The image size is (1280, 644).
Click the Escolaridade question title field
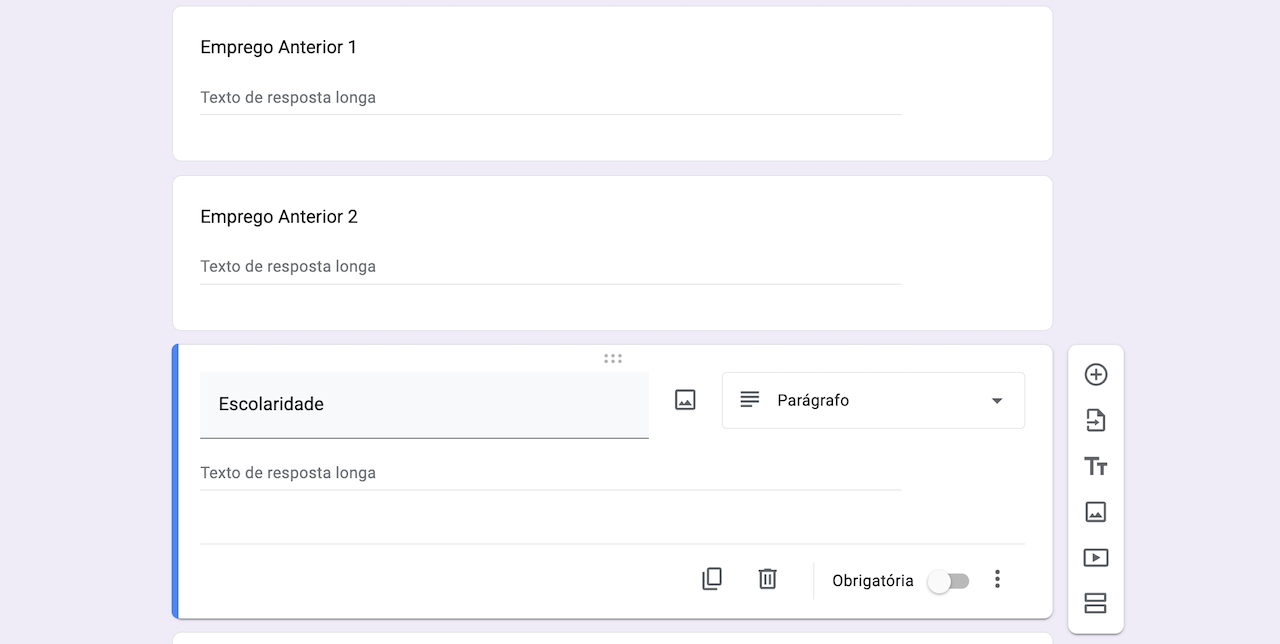point(424,405)
